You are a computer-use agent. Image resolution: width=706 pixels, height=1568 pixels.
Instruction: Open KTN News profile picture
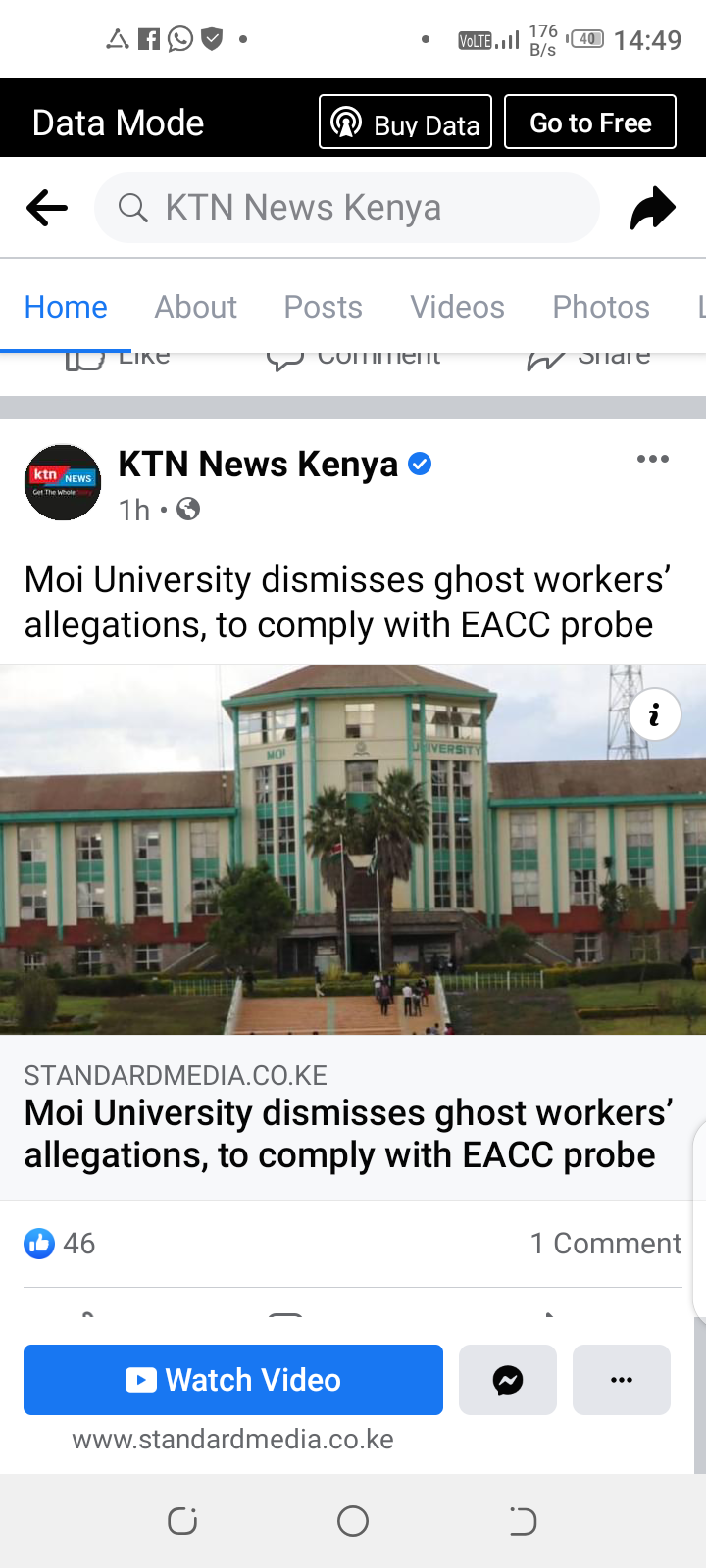[x=63, y=482]
